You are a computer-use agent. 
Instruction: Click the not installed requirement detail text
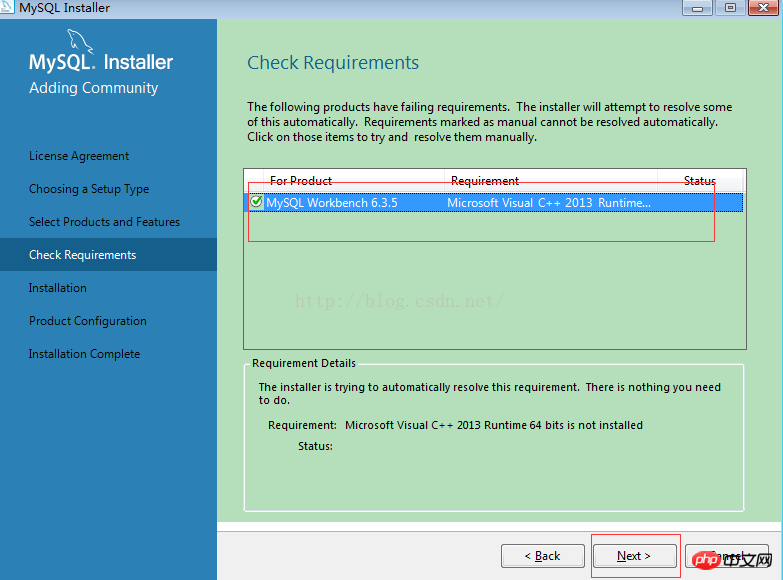click(x=494, y=425)
